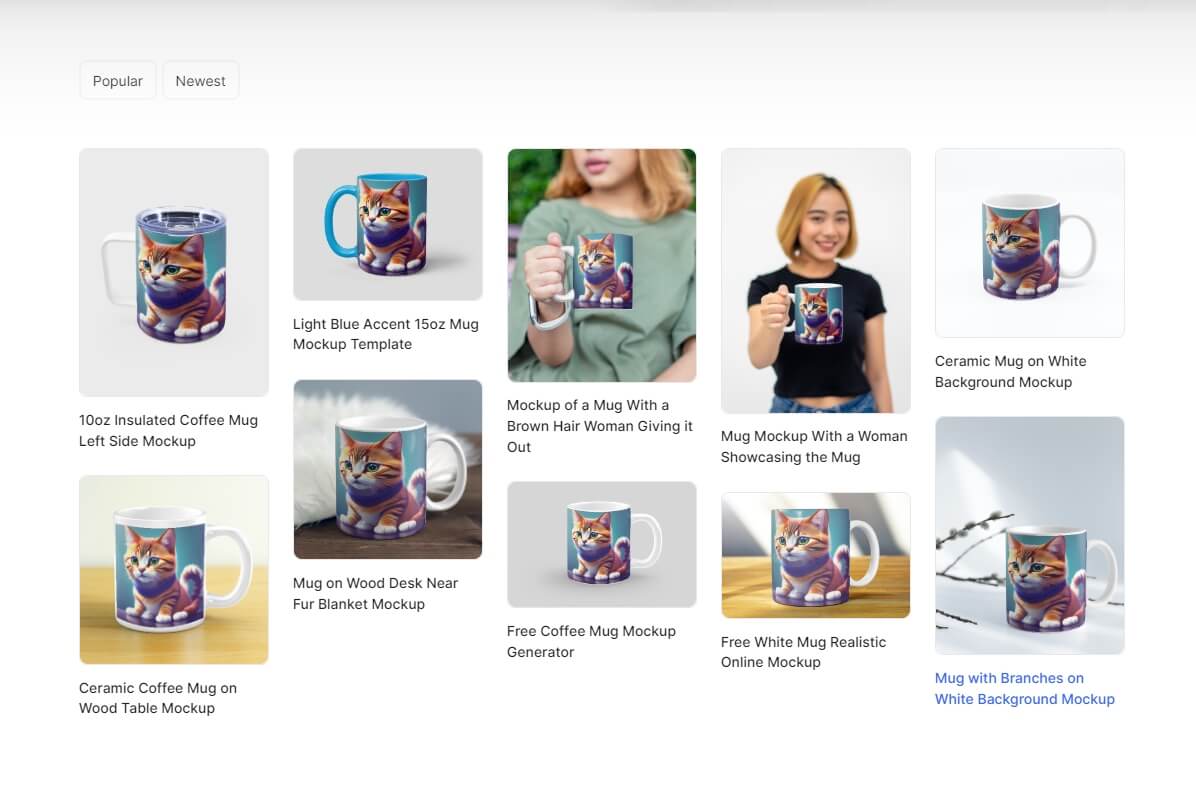
Task: Open Ceramic Mug on White Background image
Action: click(x=1030, y=243)
